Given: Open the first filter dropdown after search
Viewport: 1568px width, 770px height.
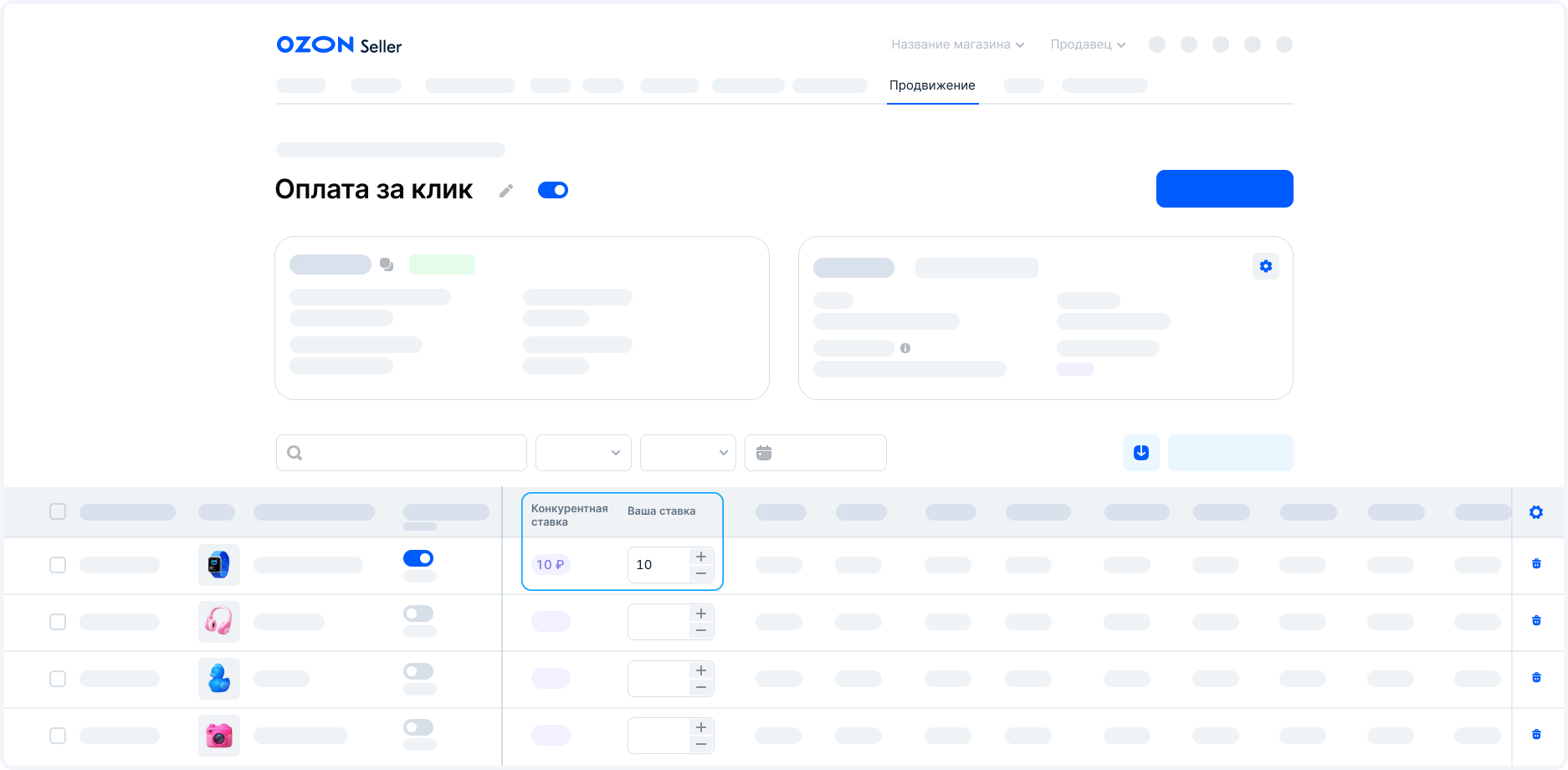Looking at the screenshot, I should coord(583,453).
